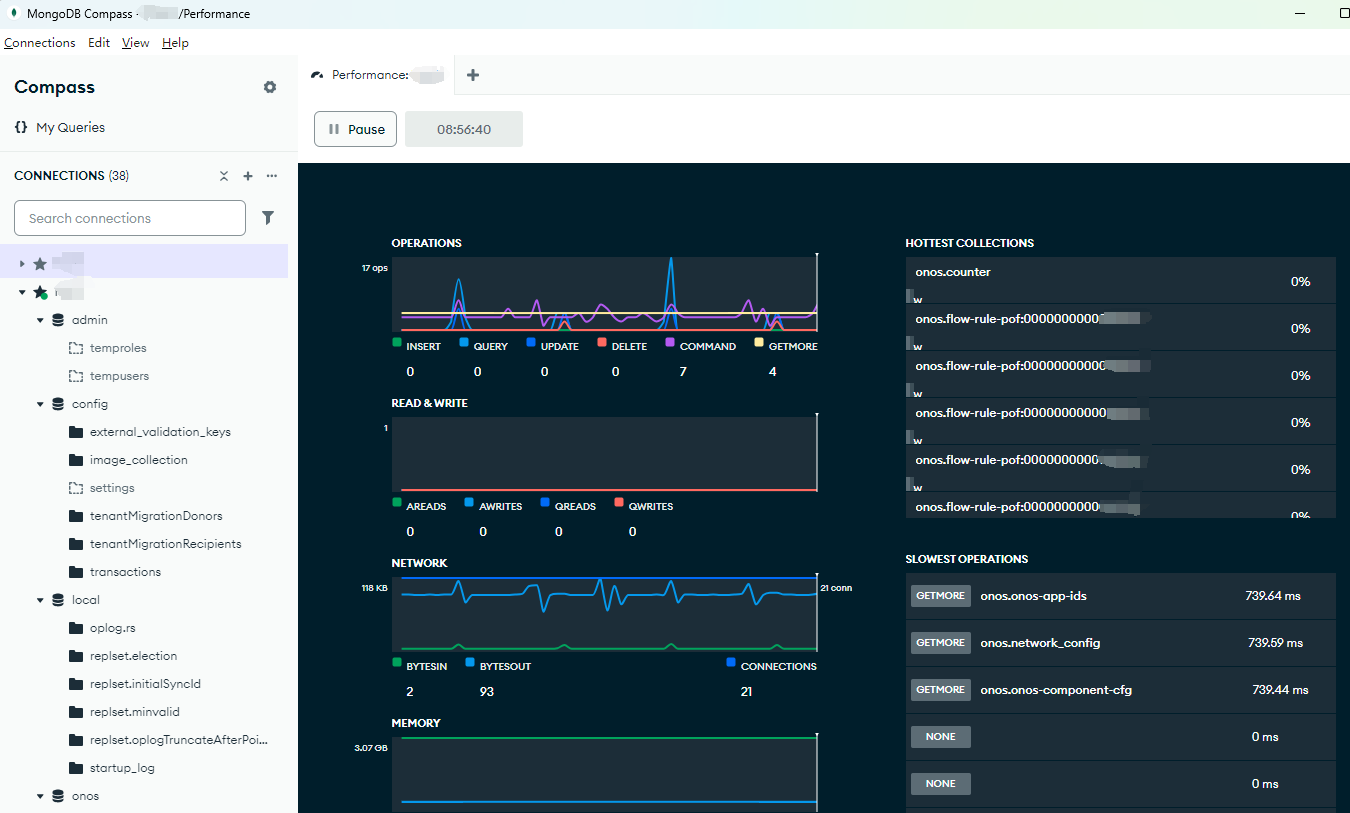Image resolution: width=1350 pixels, height=813 pixels.
Task: Click the transactions folder icon
Action: tap(76, 572)
